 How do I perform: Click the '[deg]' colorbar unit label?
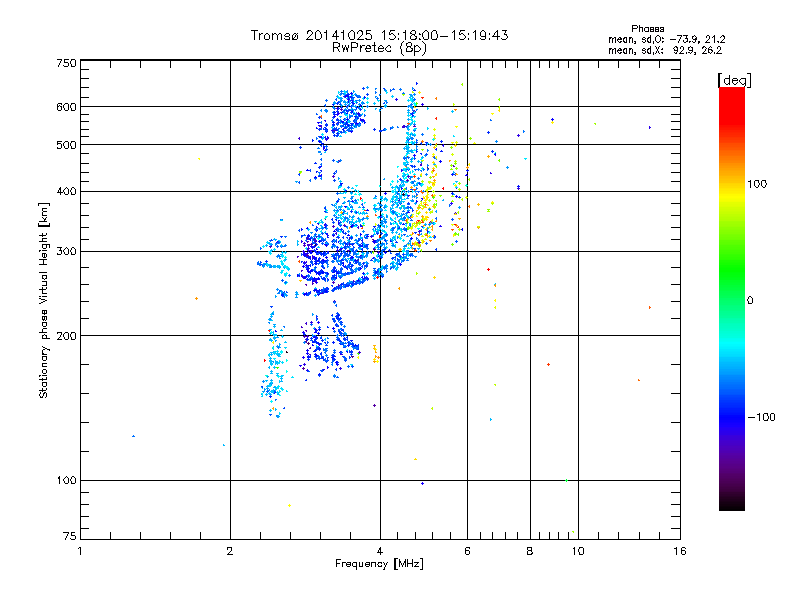click(x=734, y=80)
